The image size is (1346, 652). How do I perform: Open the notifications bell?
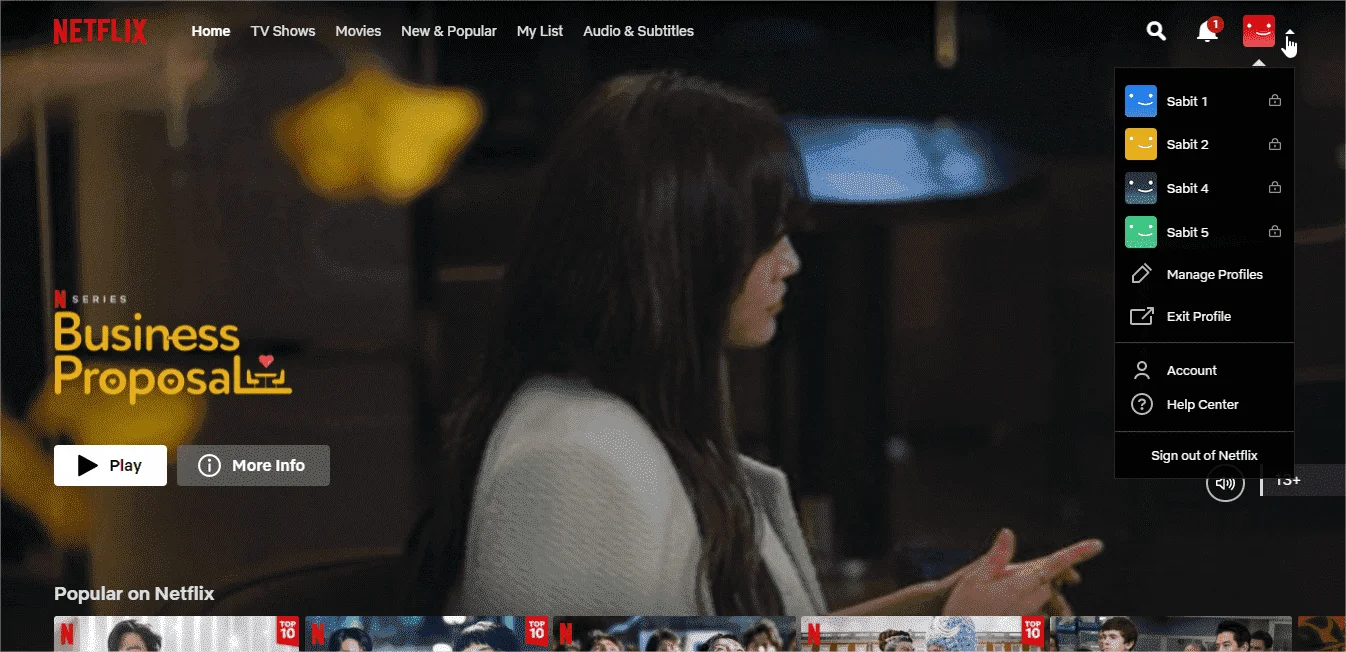click(x=1207, y=32)
